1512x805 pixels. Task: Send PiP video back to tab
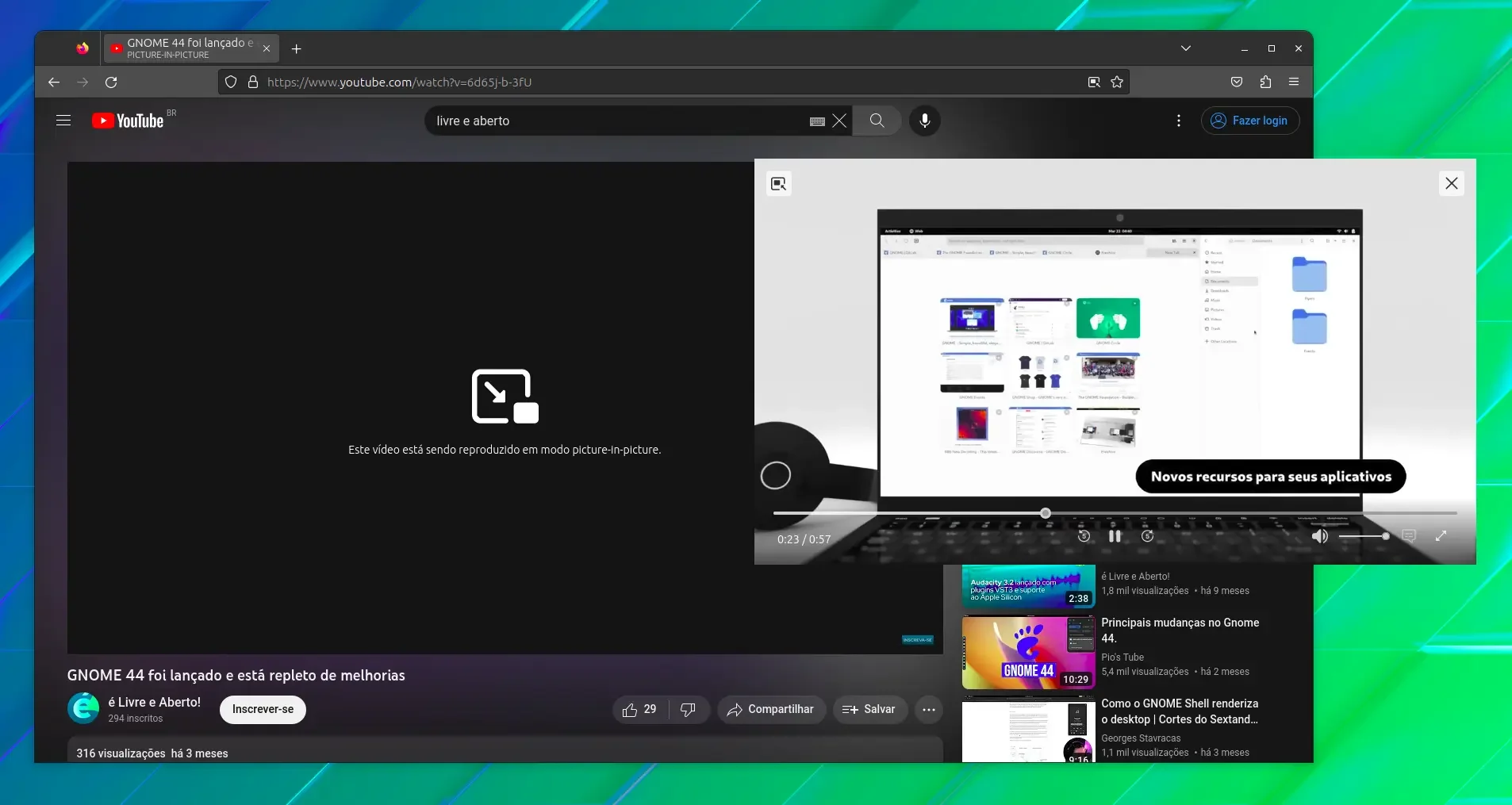(779, 184)
